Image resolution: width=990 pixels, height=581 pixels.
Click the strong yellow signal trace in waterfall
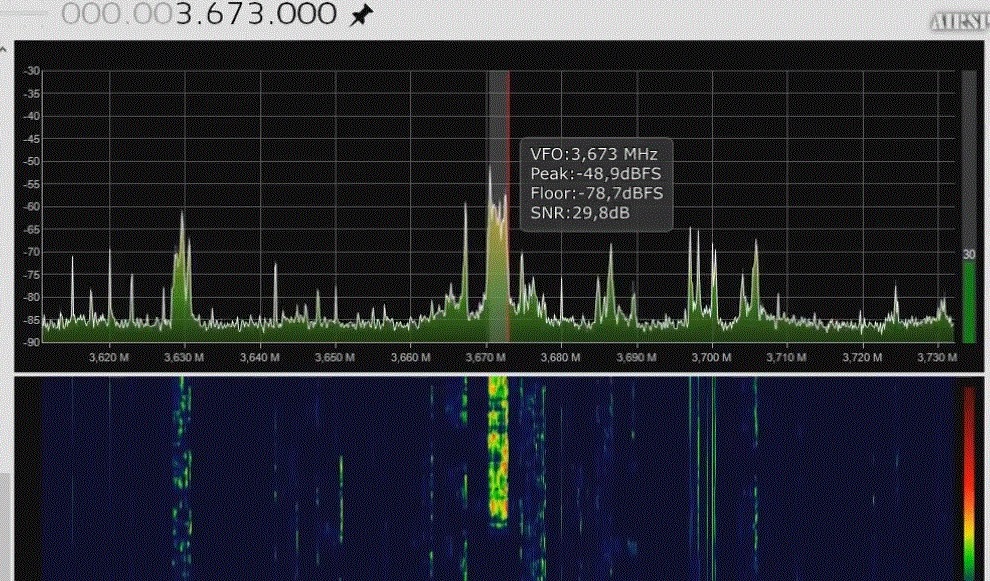pos(498,452)
